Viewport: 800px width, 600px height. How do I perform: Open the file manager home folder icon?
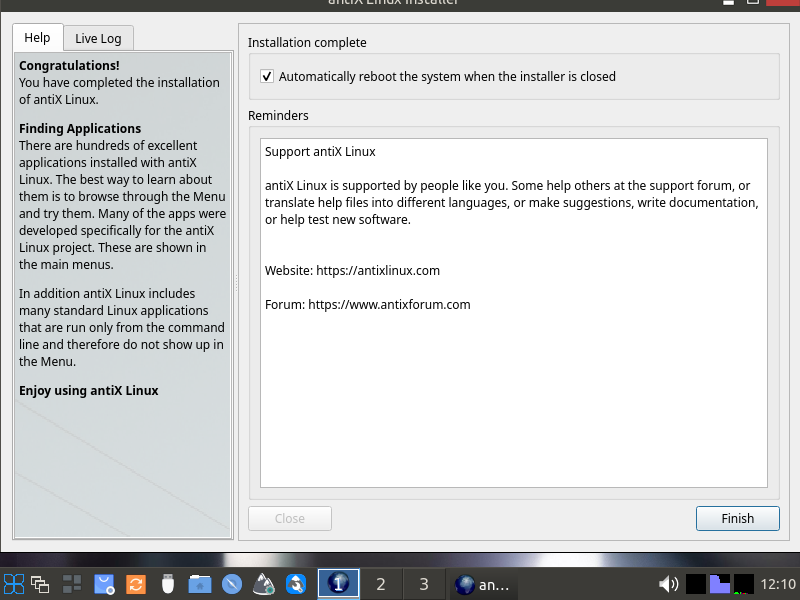point(200,584)
